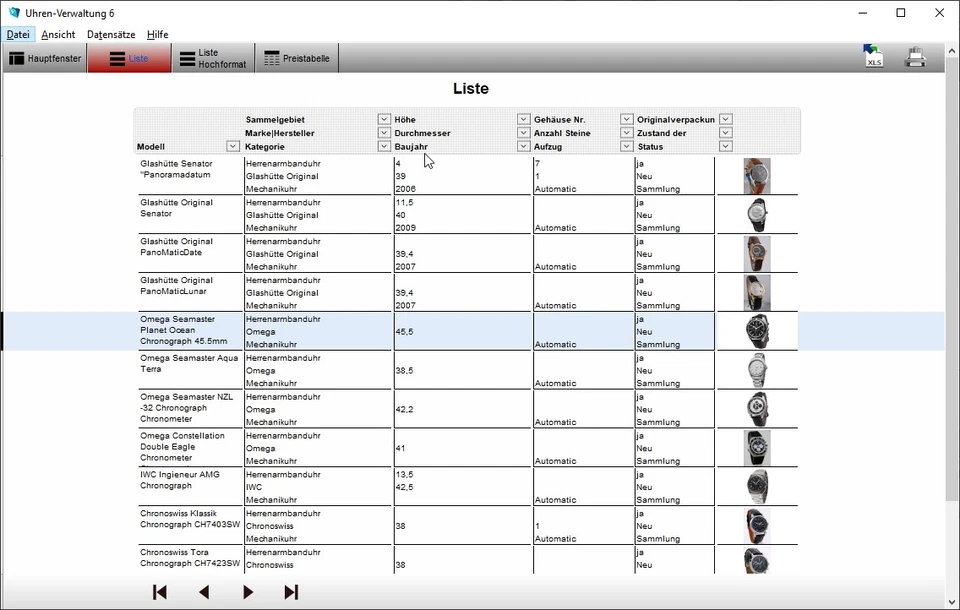The height and width of the screenshot is (610, 960).
Task: Export the list to XLS
Action: (x=873, y=56)
